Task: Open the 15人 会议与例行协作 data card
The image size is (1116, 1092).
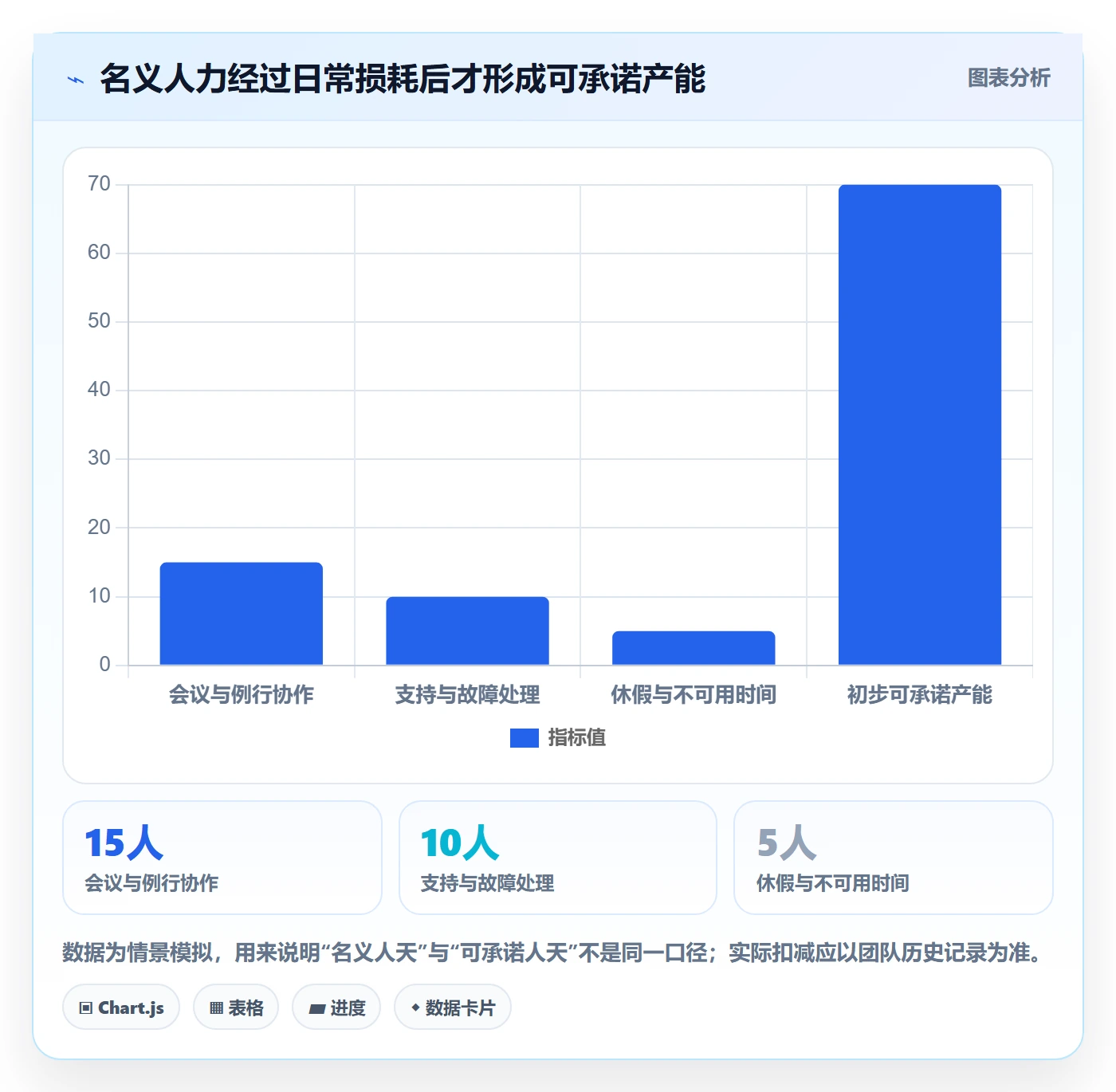Action: tap(222, 858)
